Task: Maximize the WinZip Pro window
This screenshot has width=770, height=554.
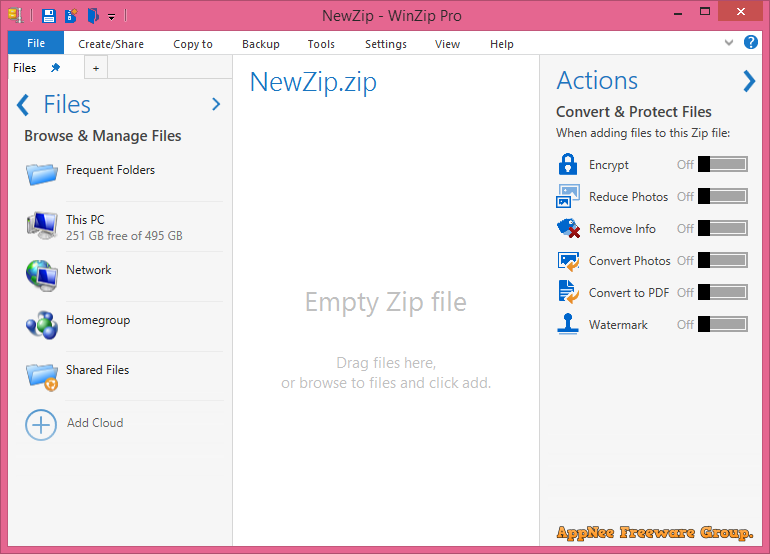Action: pos(705,12)
